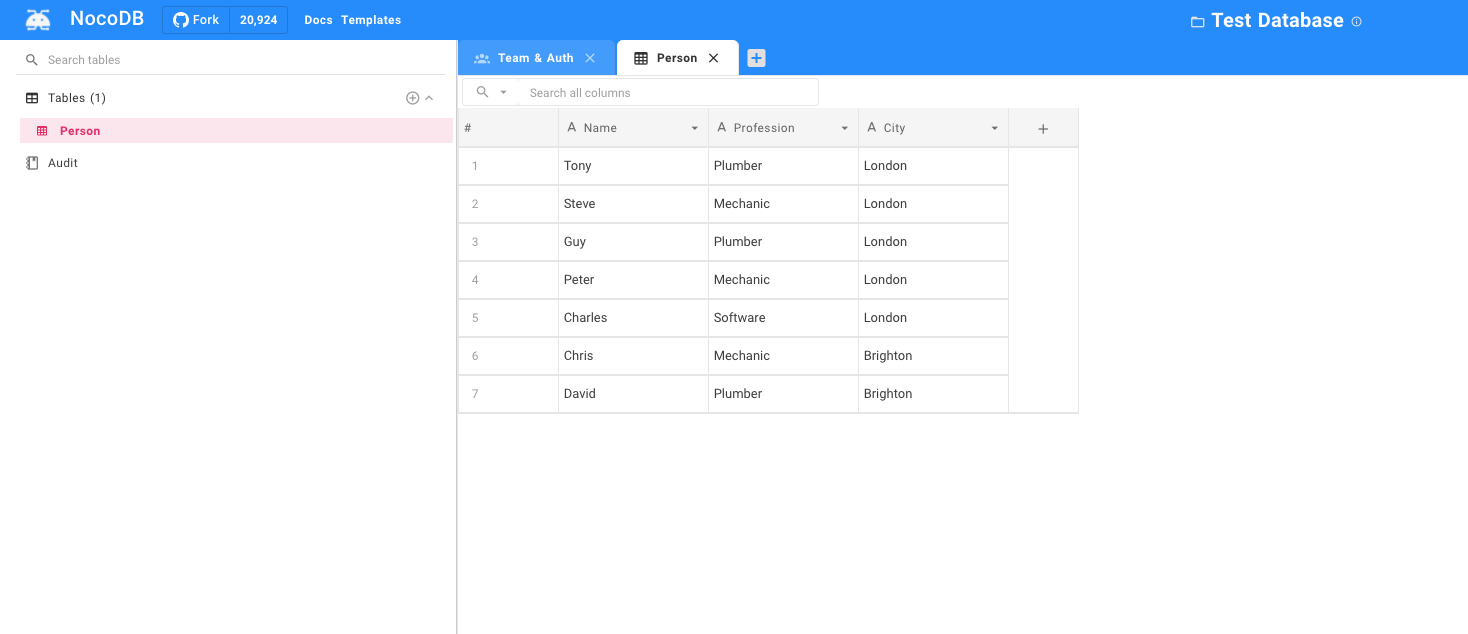Click Steve's Mechanic profession cell
This screenshot has width=1468, height=634.
click(x=783, y=204)
